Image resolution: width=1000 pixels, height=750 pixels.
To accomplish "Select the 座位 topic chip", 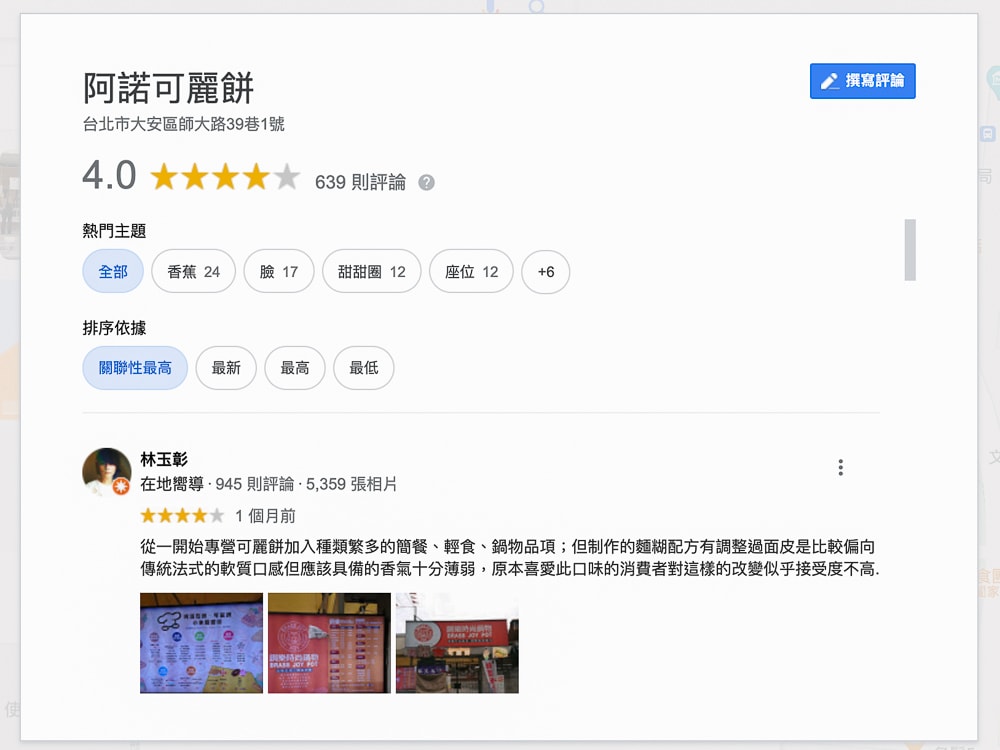I will click(471, 271).
